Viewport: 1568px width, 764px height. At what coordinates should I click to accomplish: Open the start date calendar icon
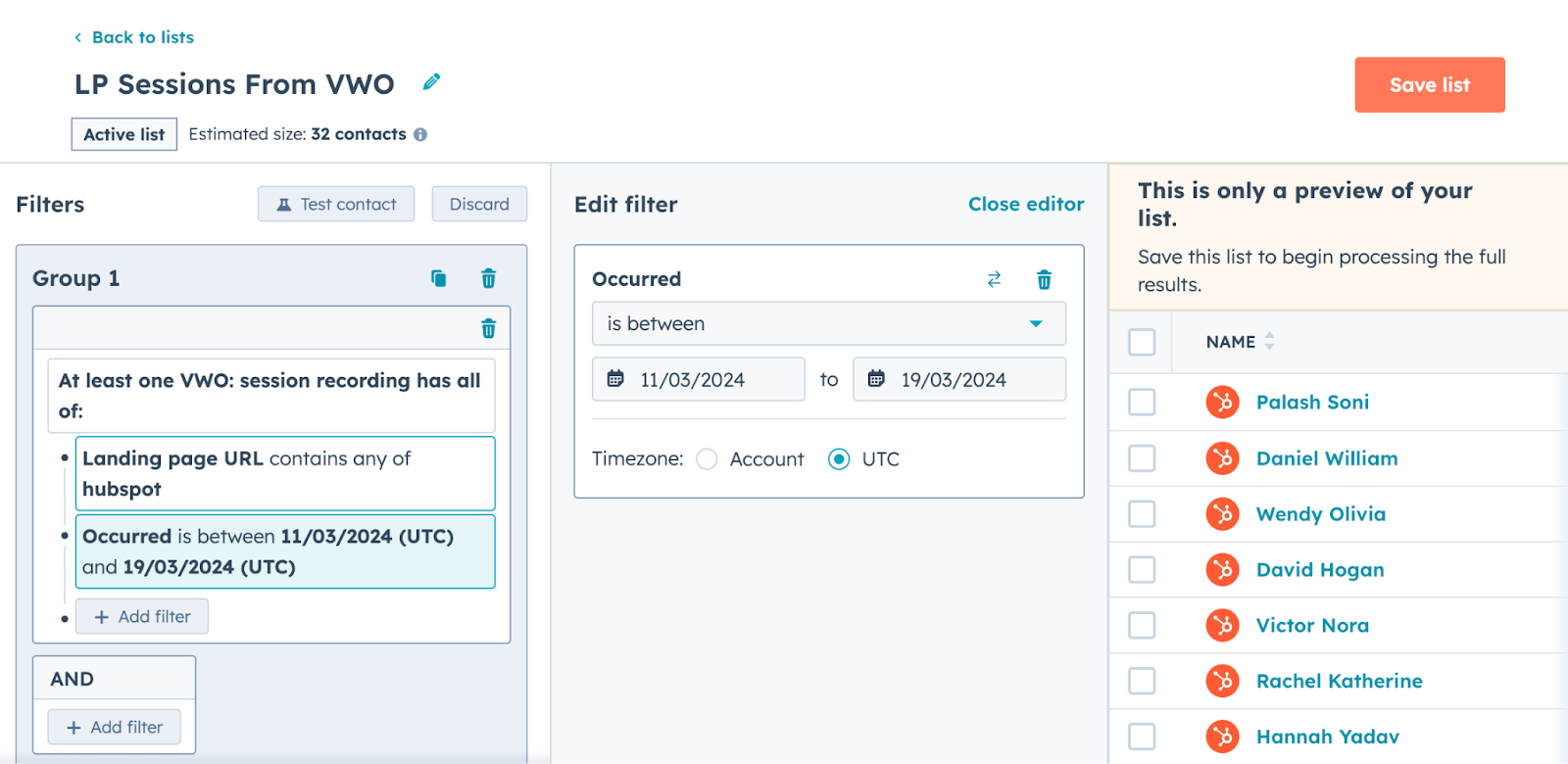[615, 379]
